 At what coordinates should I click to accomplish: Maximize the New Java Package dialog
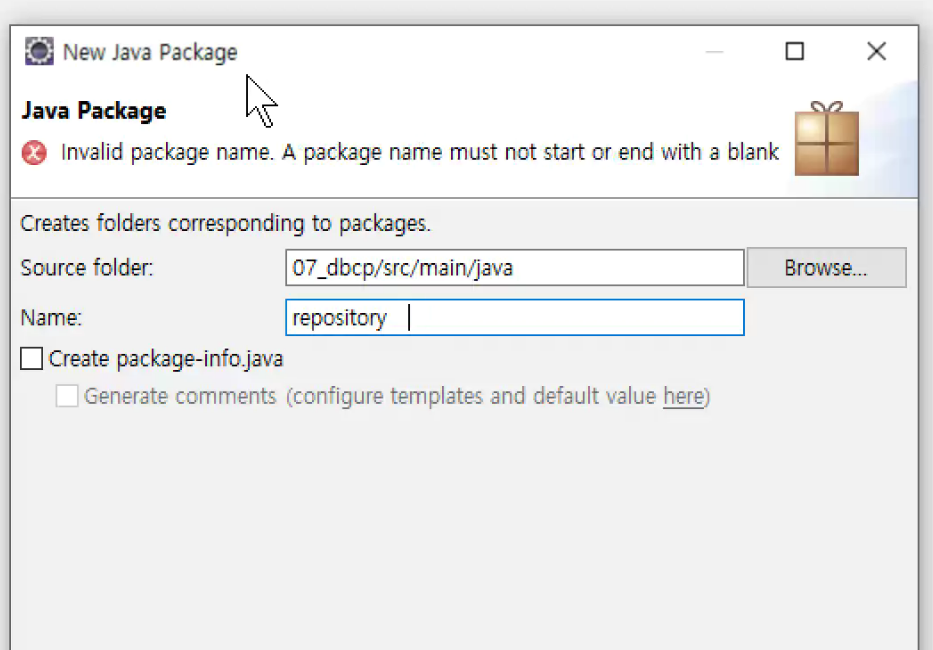[x=794, y=52]
